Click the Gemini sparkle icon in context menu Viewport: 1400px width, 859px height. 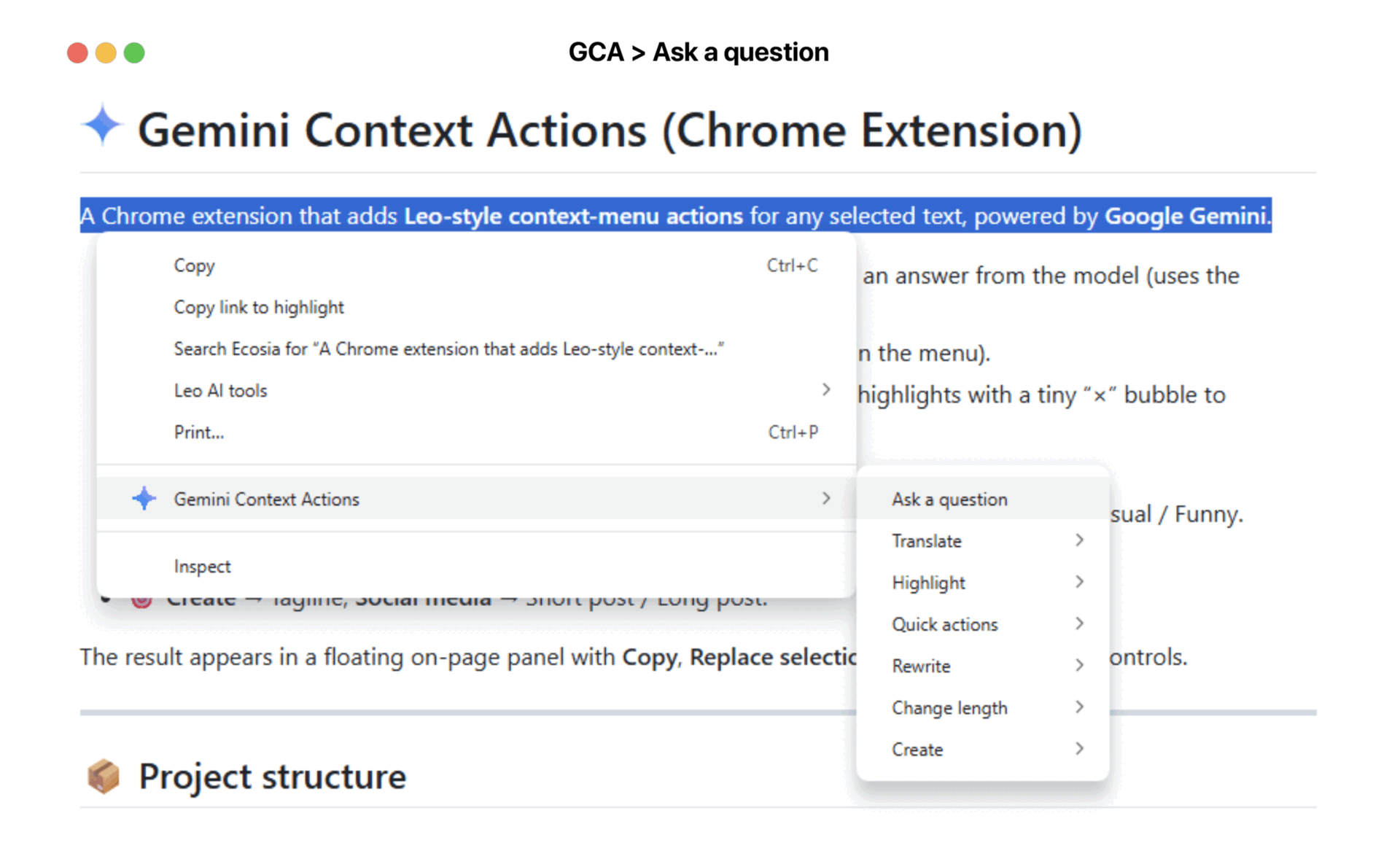click(144, 499)
